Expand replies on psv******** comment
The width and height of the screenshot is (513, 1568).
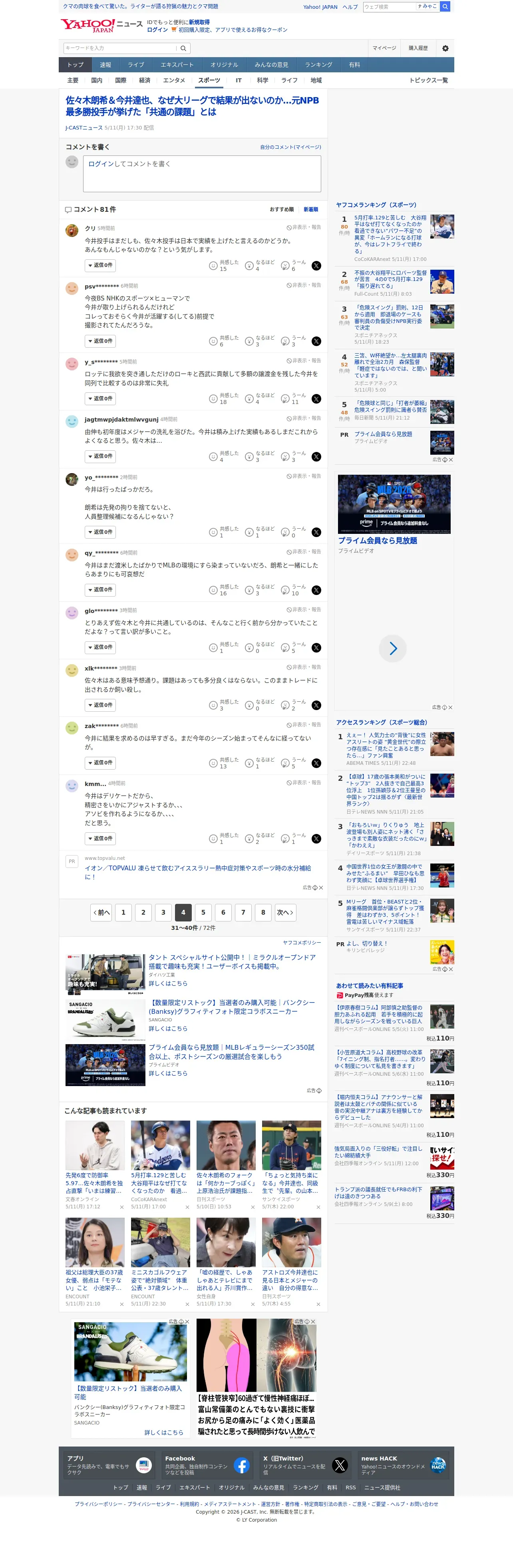[x=100, y=341]
